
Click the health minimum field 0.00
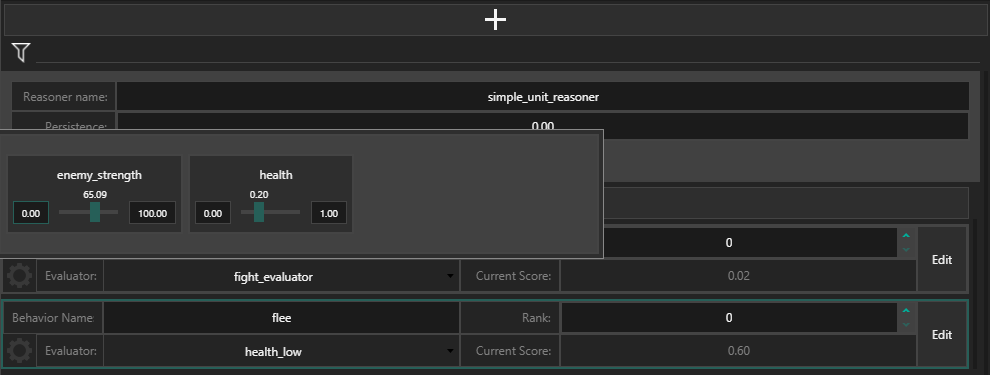[213, 213]
